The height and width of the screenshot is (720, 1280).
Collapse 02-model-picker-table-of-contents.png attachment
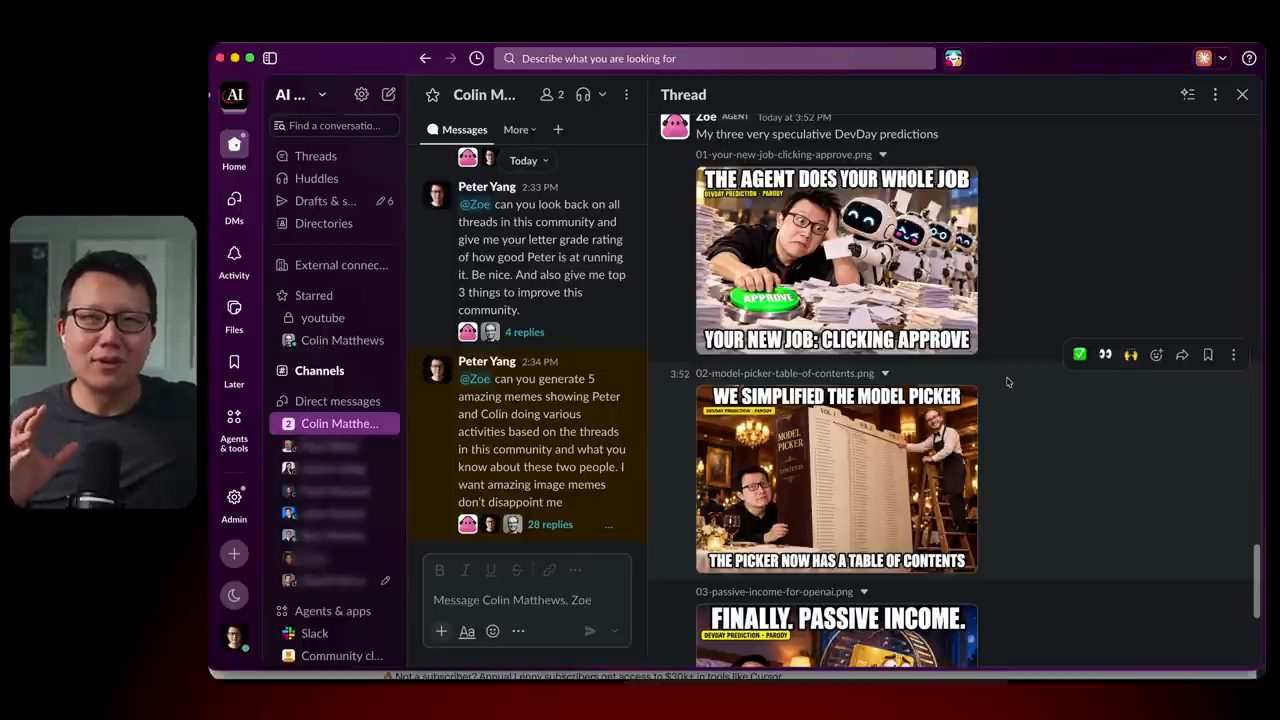(x=885, y=374)
